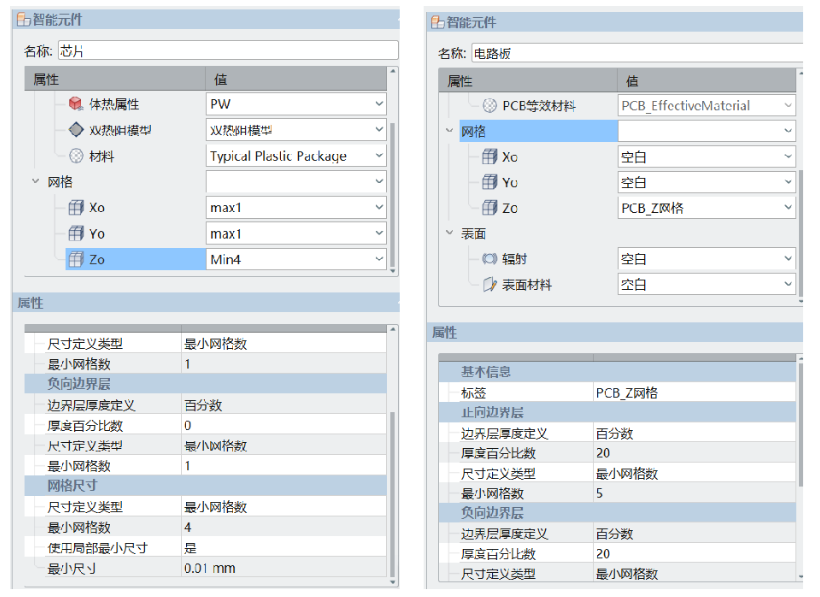
Task: Click the 表面材料 surface material icon
Action: pyautogui.click(x=489, y=285)
